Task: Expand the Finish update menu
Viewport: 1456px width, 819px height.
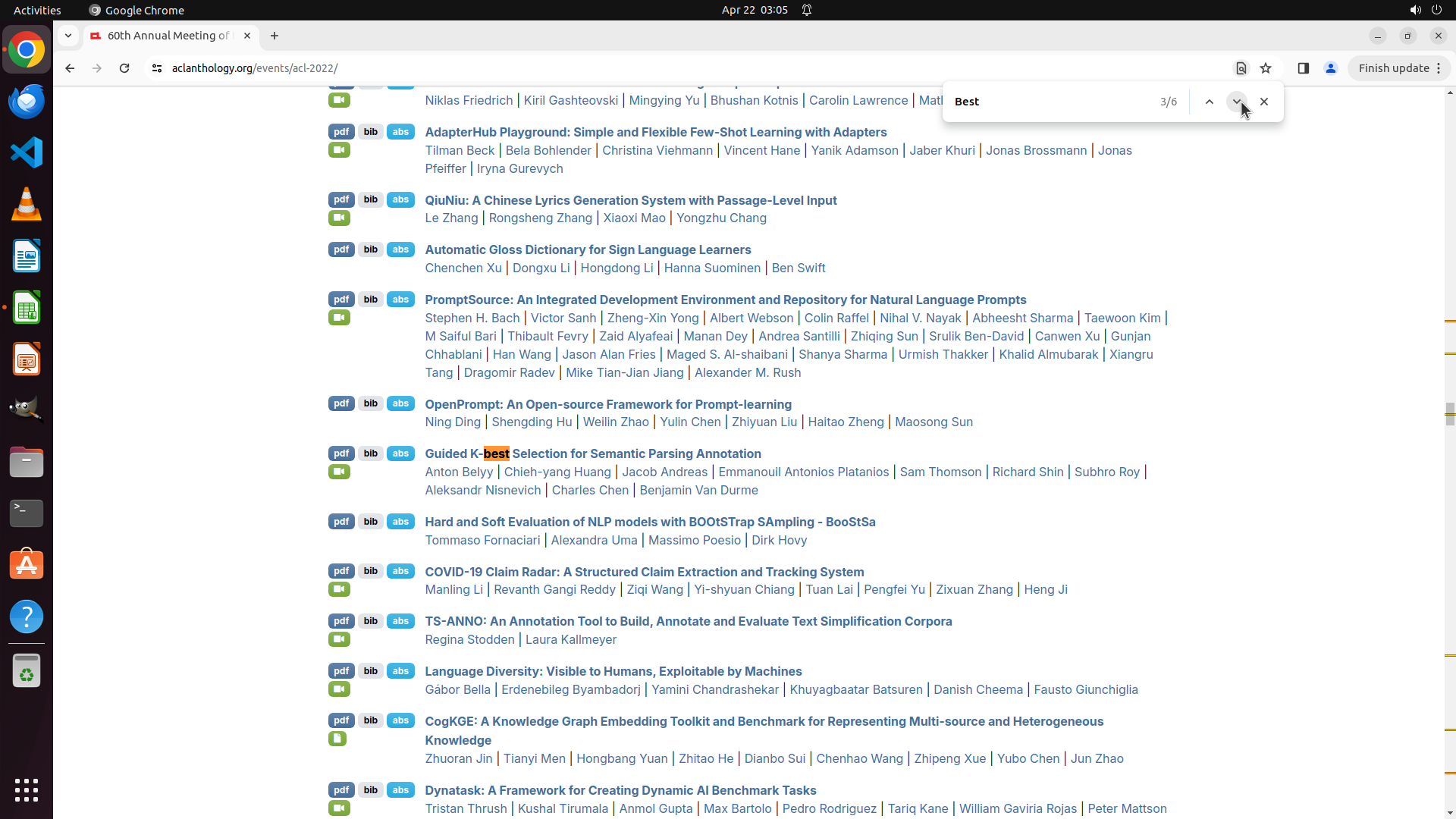Action: point(1399,68)
